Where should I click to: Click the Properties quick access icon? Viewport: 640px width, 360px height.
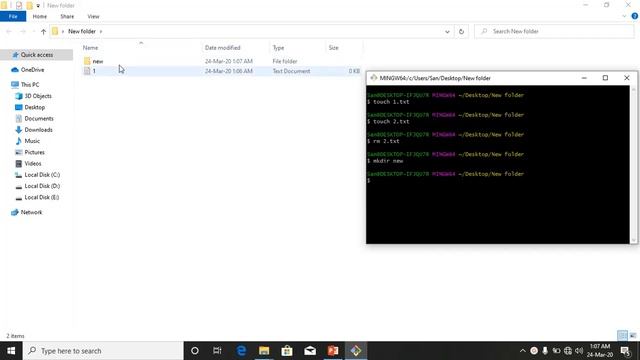point(19,5)
